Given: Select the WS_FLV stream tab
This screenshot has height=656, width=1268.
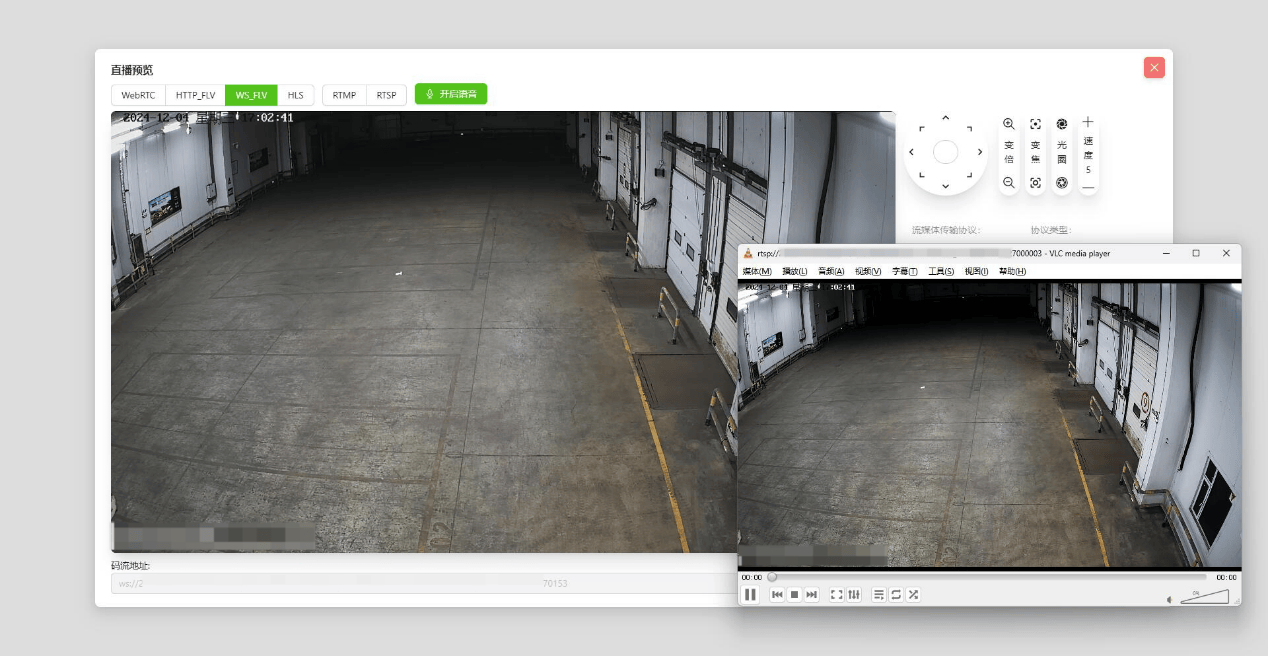Looking at the screenshot, I should coord(251,95).
